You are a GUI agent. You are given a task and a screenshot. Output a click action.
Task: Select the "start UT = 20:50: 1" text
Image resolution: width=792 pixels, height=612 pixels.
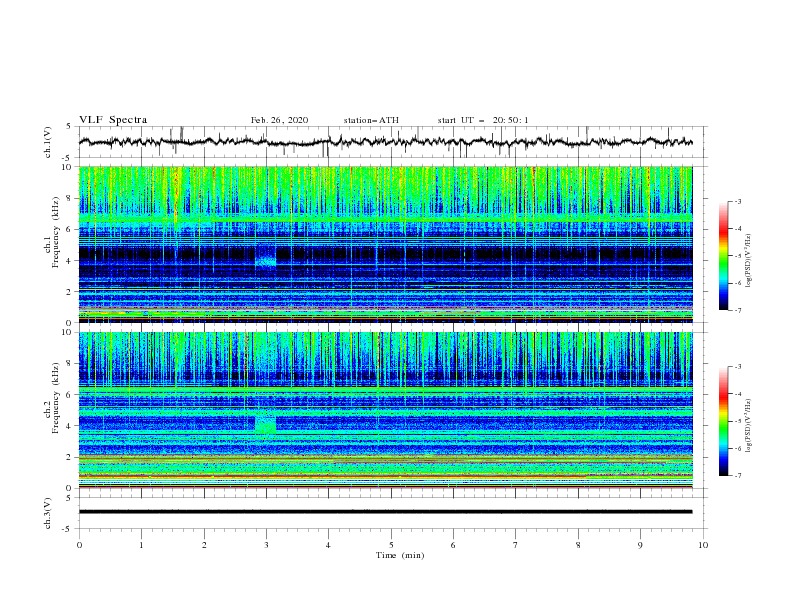point(483,120)
